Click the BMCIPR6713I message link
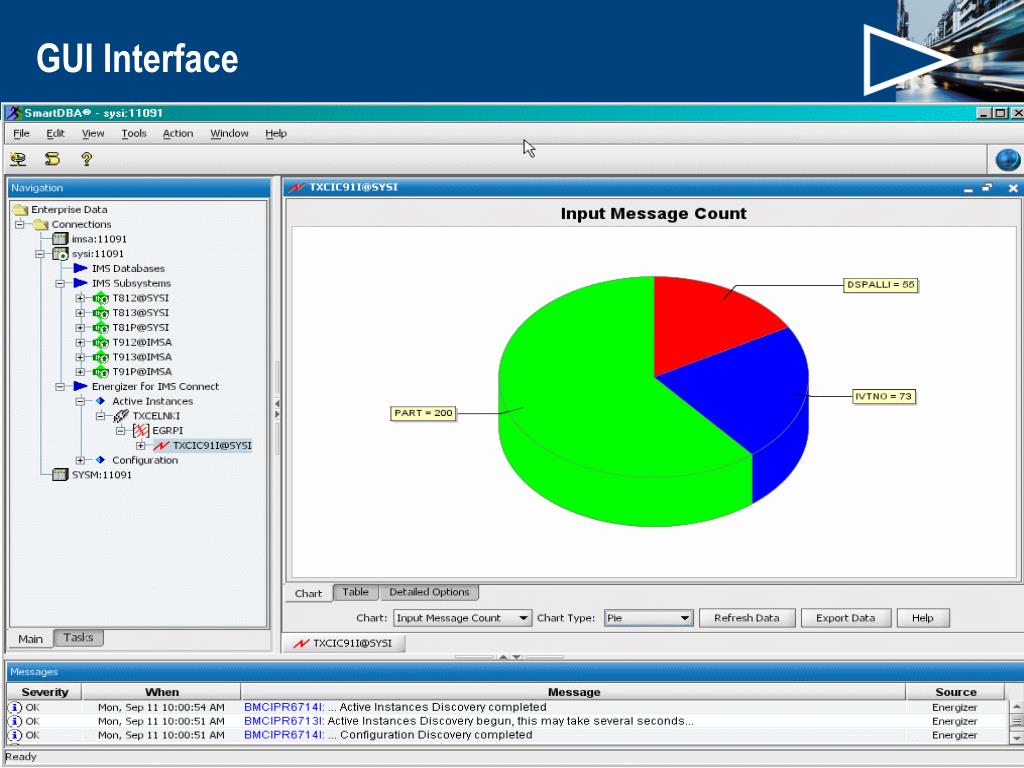This screenshot has height=768, width=1024. [x=284, y=721]
